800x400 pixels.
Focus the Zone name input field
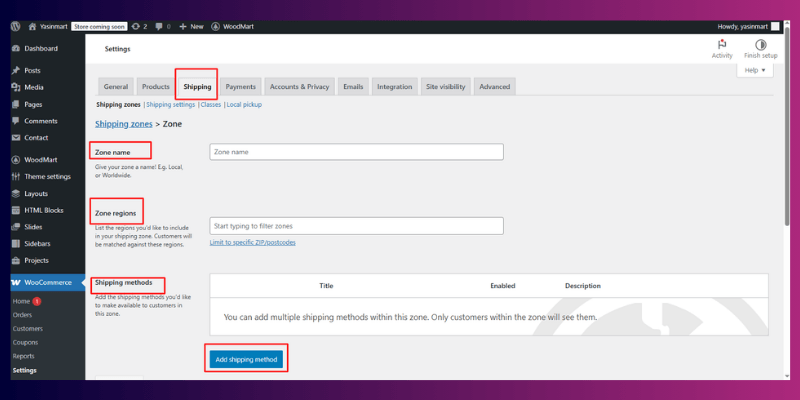tap(357, 152)
